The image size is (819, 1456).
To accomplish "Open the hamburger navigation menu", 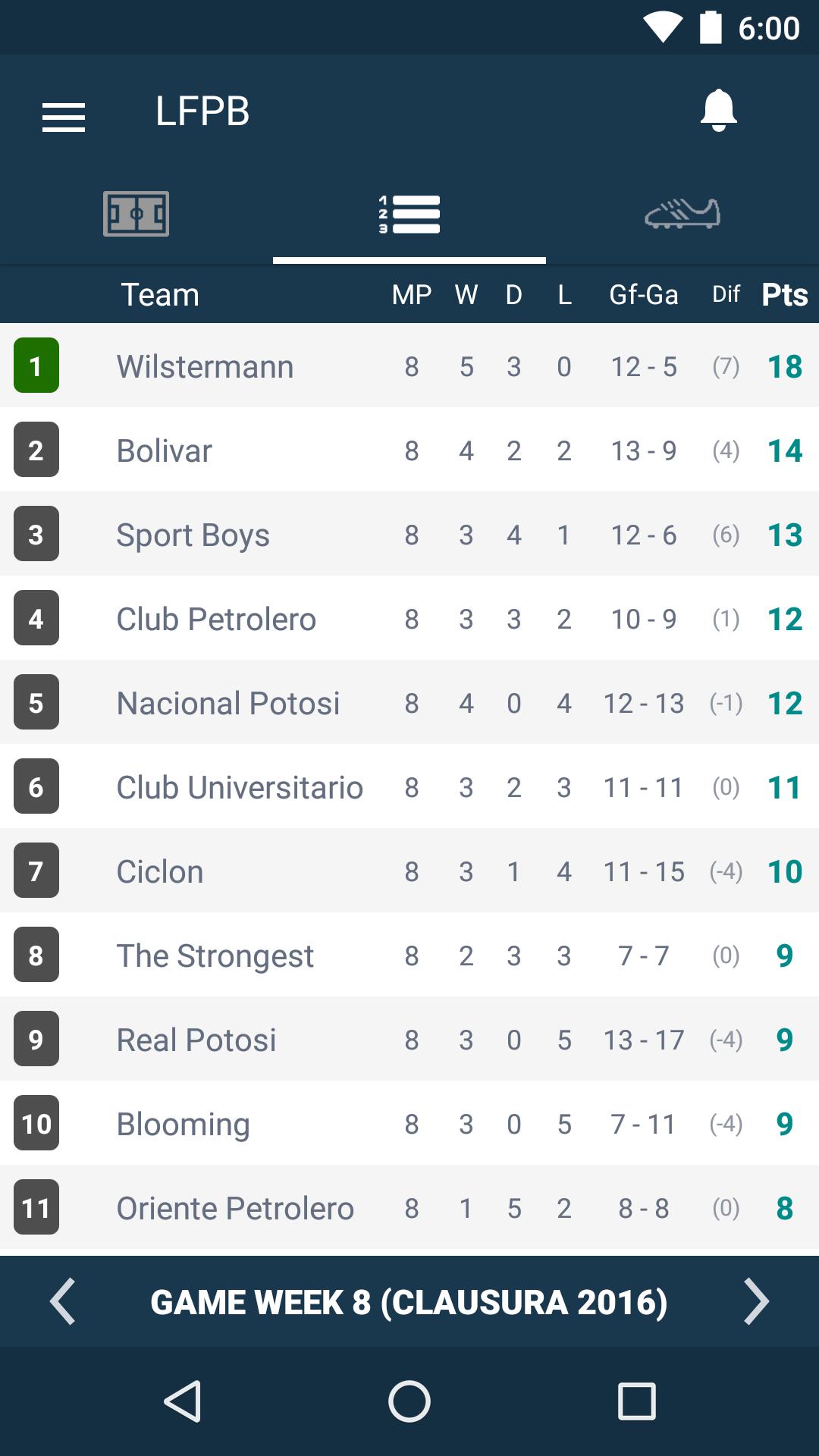I will (64, 118).
